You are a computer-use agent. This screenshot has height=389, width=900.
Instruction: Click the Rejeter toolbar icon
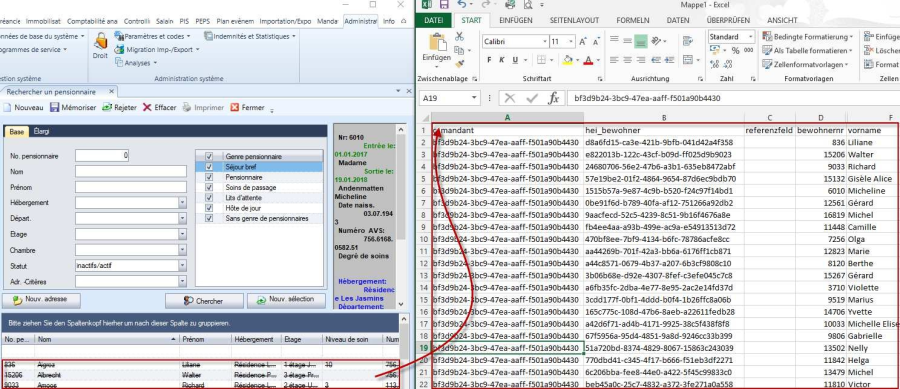(107, 107)
